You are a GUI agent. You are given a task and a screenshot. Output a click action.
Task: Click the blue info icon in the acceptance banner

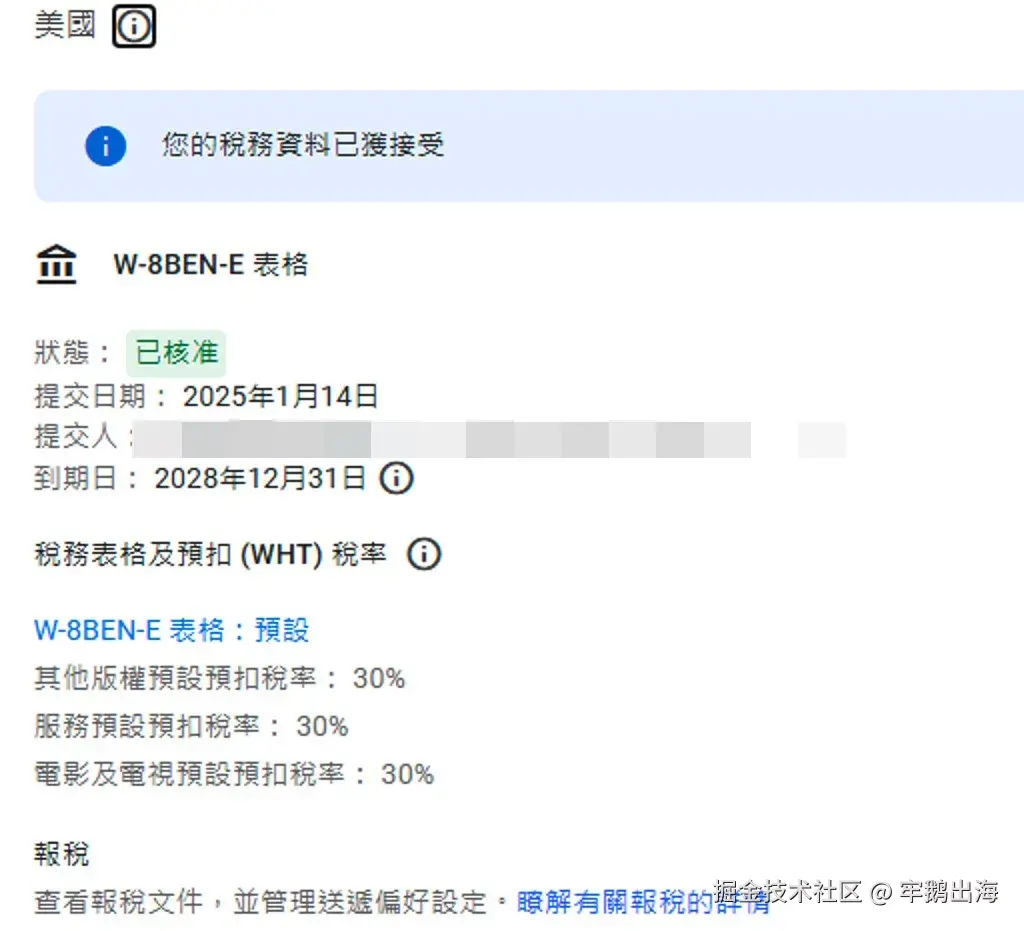(x=104, y=146)
